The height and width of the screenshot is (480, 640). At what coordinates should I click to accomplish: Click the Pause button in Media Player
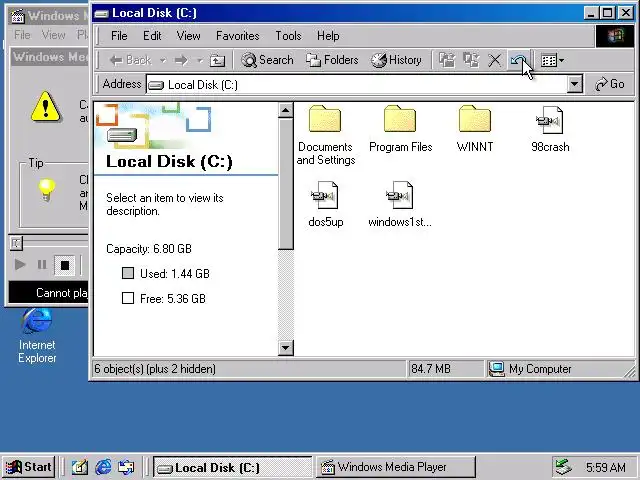tap(42, 265)
